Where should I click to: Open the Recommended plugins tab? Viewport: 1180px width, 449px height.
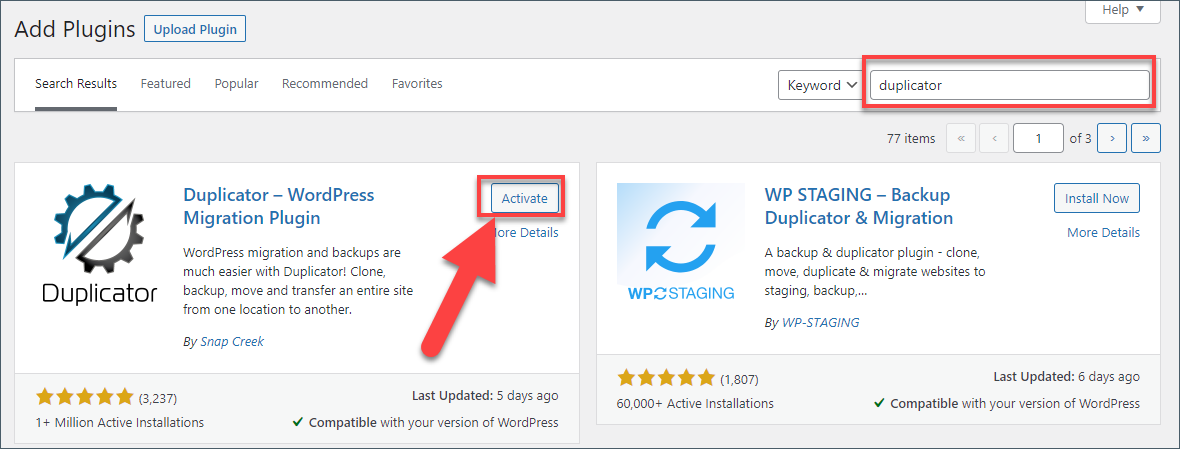click(325, 83)
